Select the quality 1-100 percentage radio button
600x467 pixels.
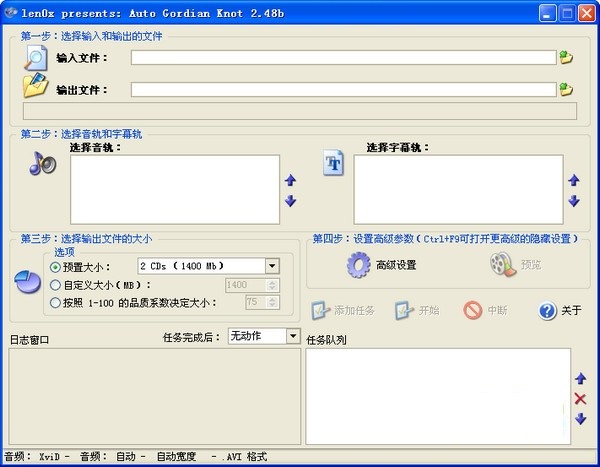click(x=55, y=303)
